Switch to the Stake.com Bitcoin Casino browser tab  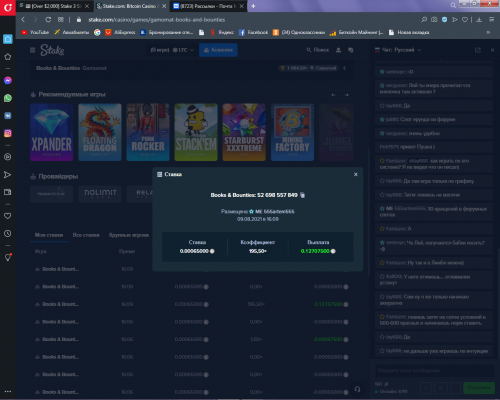point(129,6)
